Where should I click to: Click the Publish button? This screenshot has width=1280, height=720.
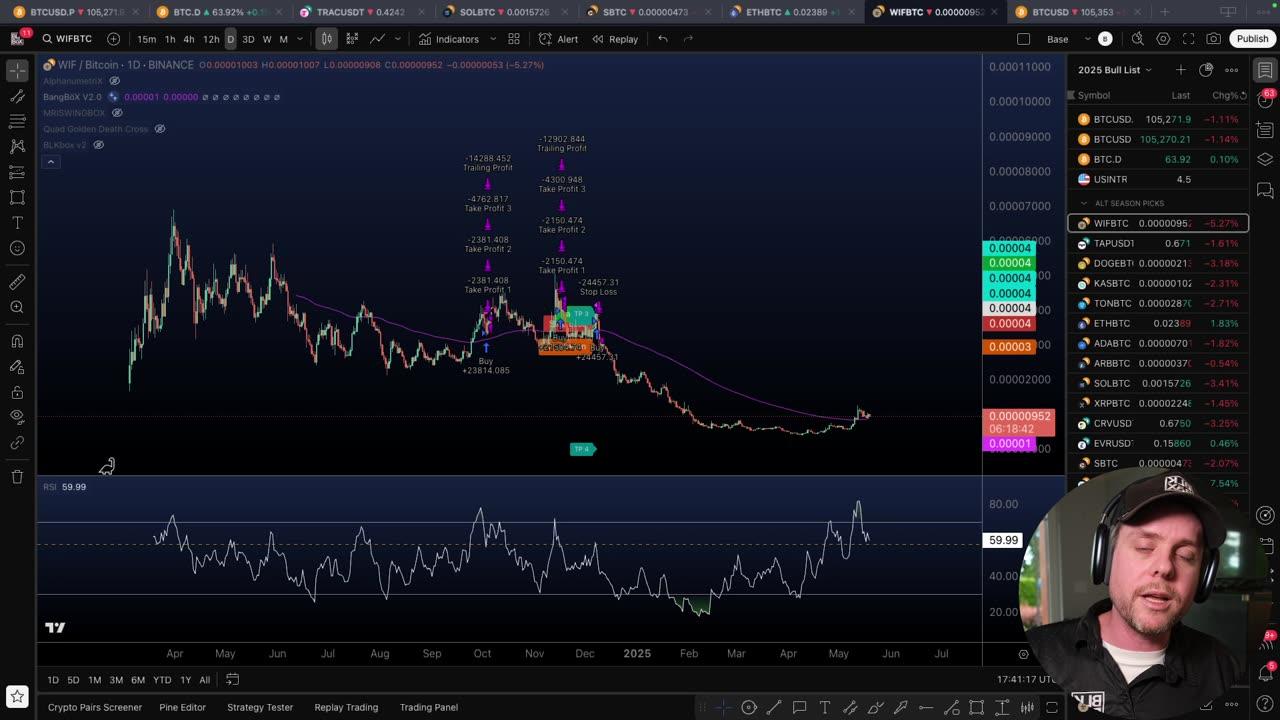[1251, 39]
